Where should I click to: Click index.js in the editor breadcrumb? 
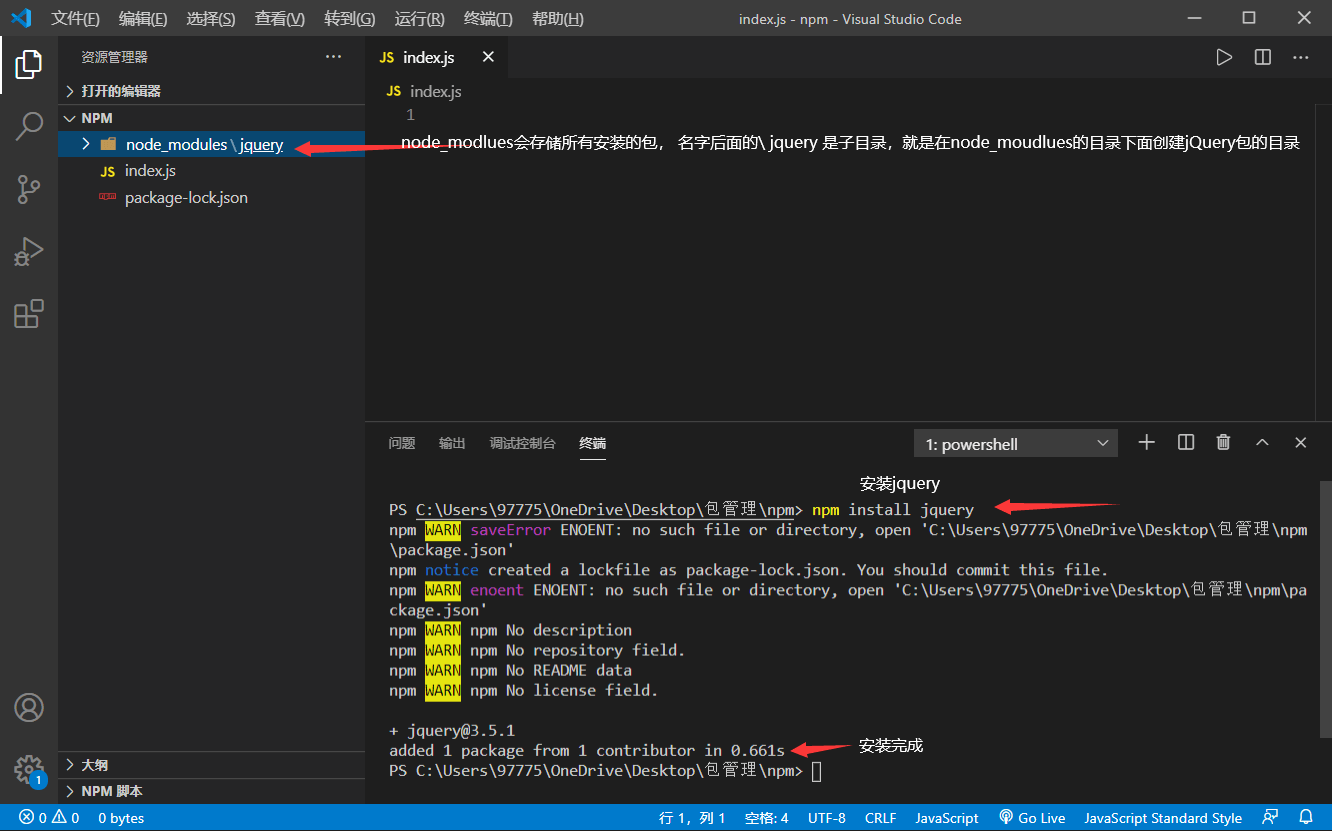(x=436, y=91)
